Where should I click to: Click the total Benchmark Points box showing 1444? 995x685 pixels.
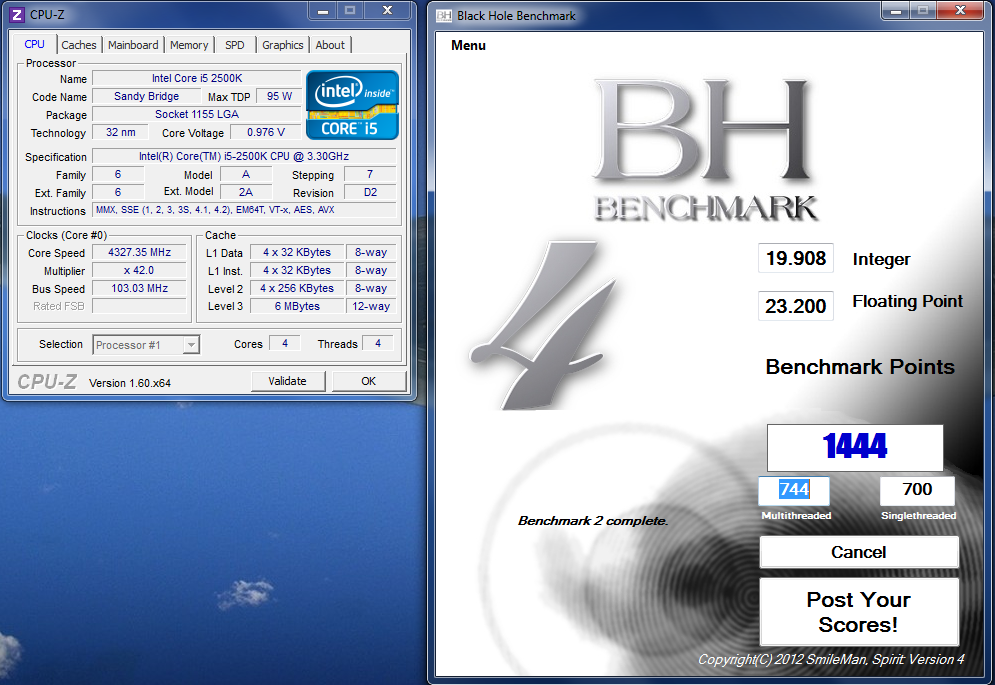[855, 448]
